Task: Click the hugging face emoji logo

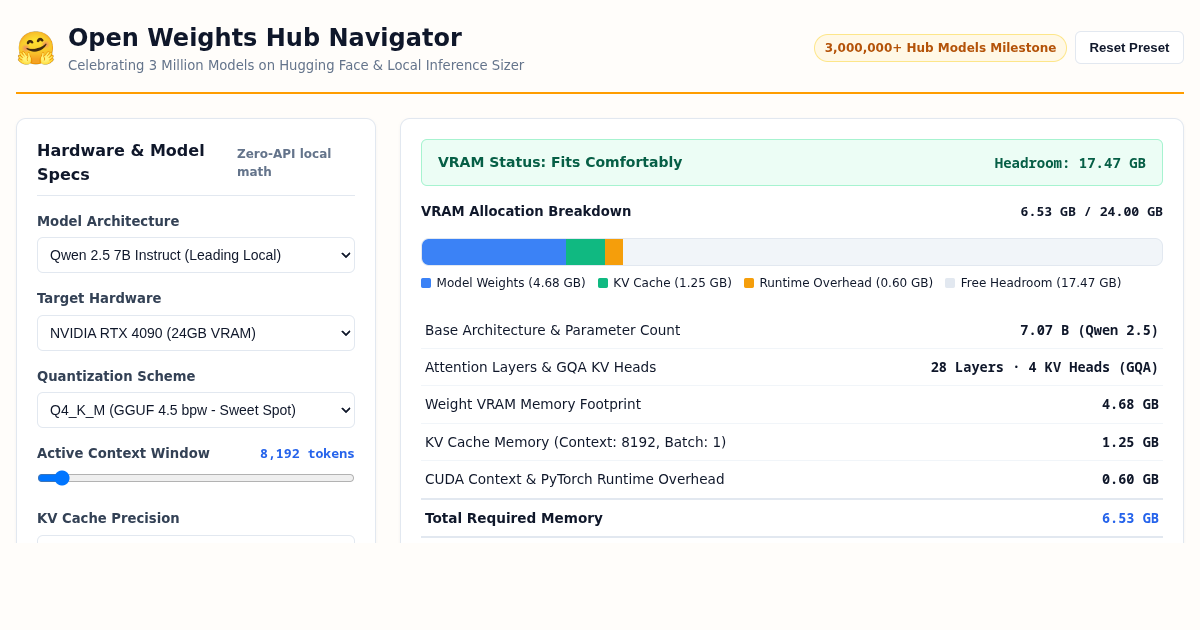Action: click(35, 48)
